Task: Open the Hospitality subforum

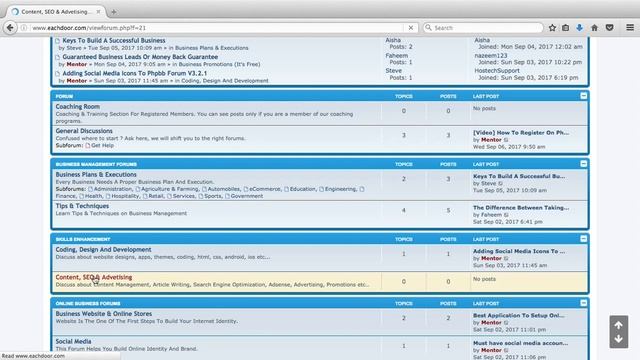Action: coord(125,196)
